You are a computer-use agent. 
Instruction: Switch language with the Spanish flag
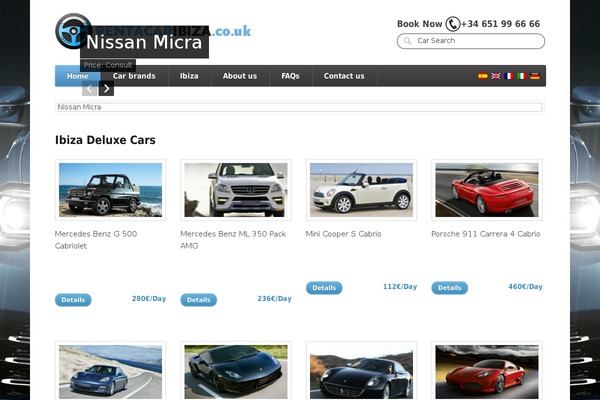[x=483, y=76]
